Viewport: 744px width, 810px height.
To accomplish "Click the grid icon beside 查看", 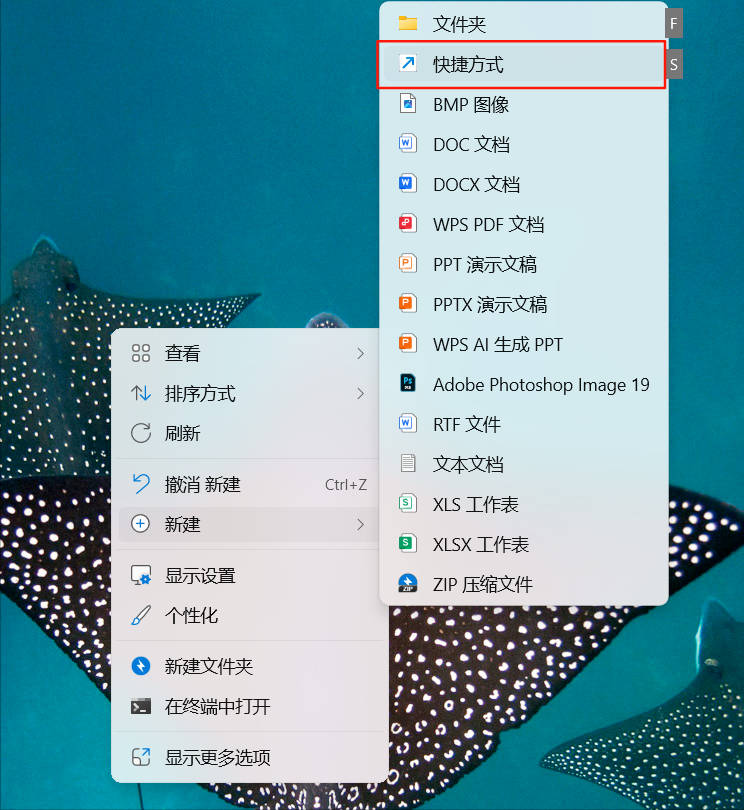I will click(x=141, y=353).
